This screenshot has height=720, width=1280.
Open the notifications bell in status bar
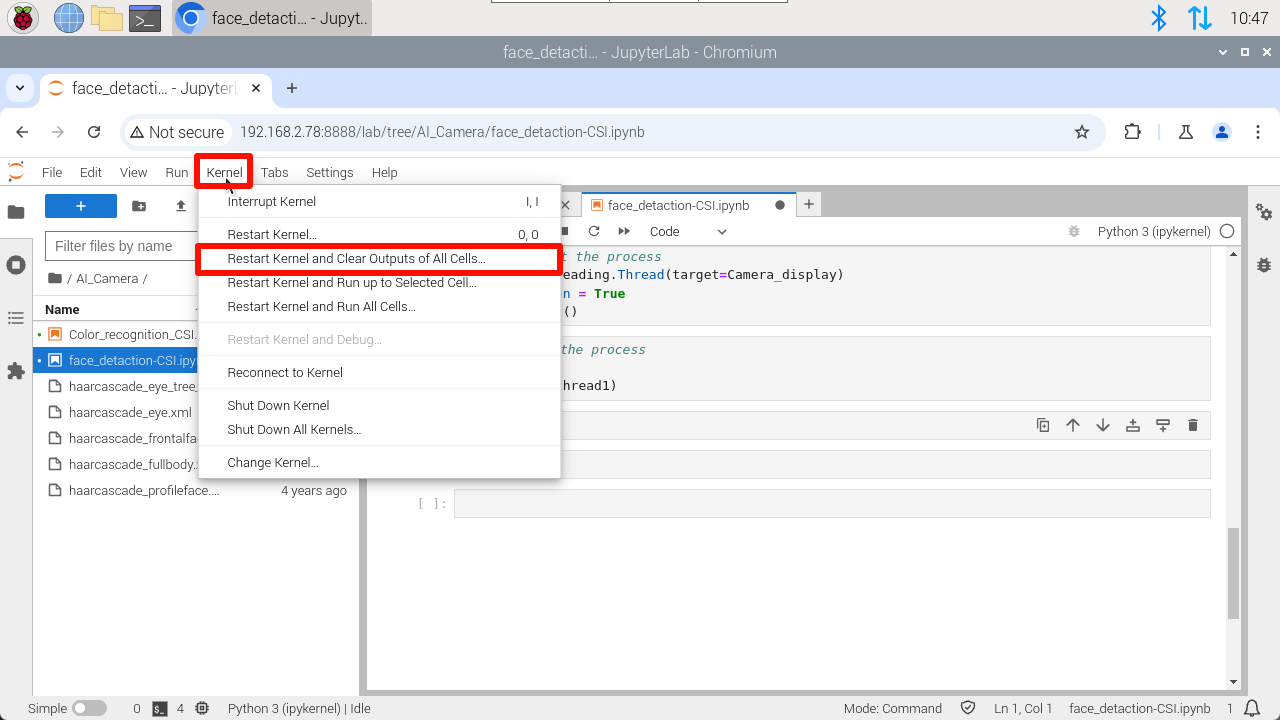point(1252,708)
